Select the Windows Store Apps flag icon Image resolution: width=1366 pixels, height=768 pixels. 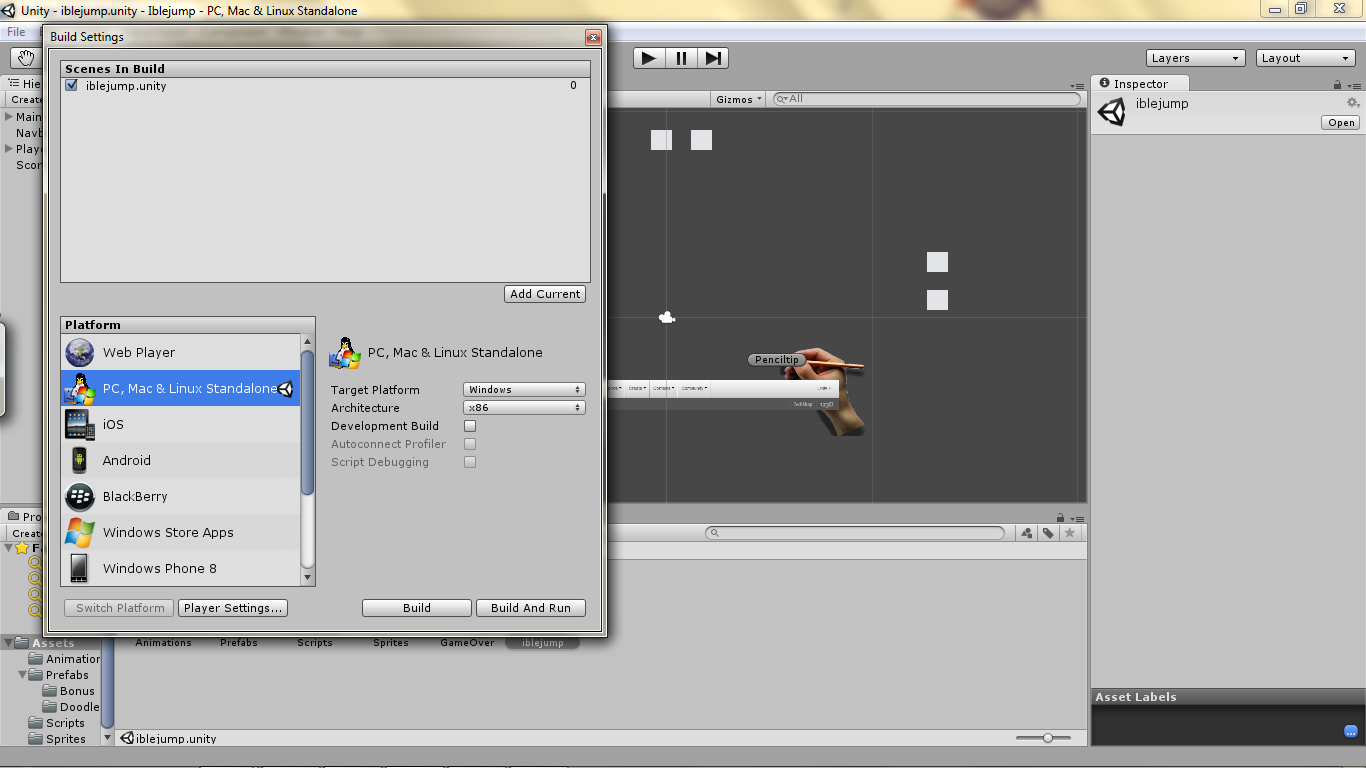coord(80,532)
